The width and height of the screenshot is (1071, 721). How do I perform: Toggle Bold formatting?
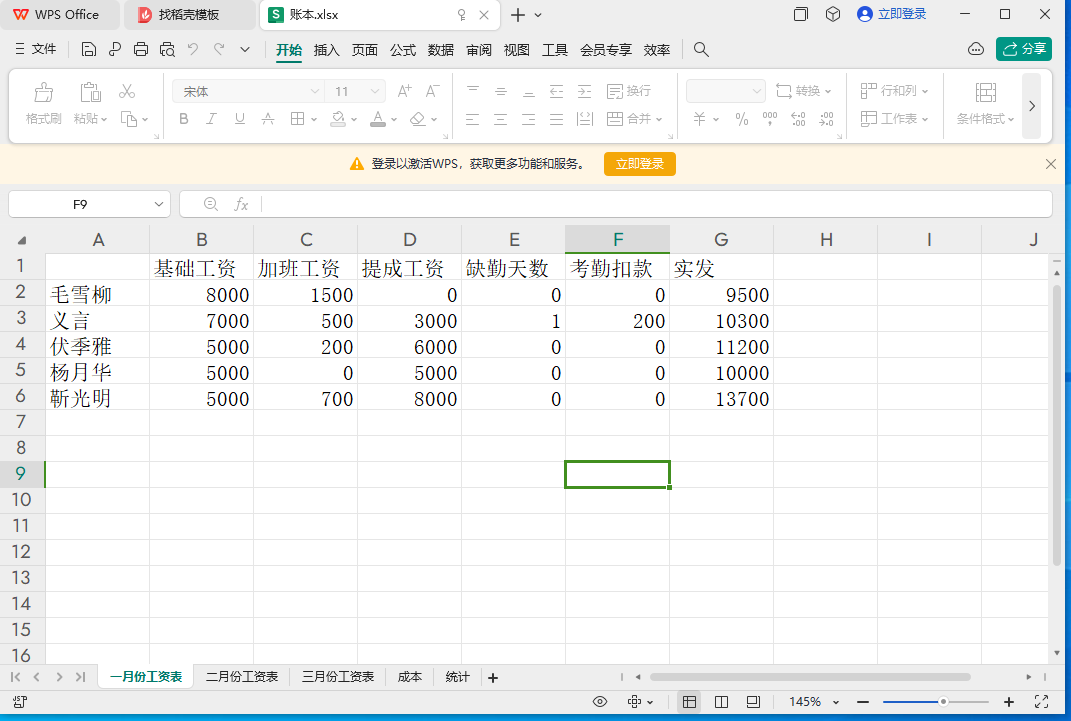pyautogui.click(x=184, y=119)
